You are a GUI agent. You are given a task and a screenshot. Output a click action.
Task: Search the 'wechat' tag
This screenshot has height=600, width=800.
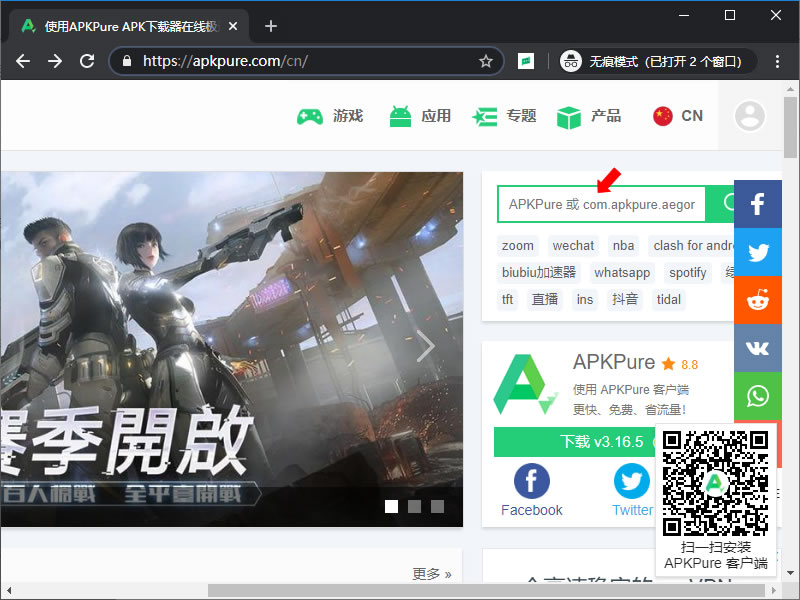coord(573,246)
